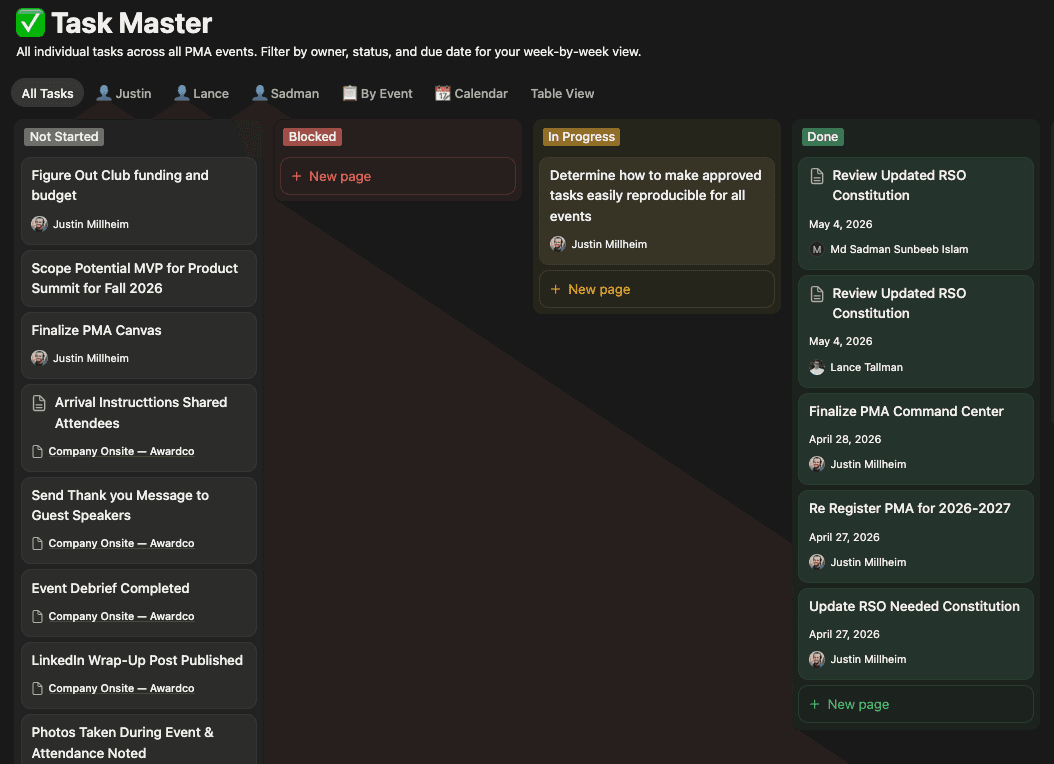1054x764 pixels.
Task: Click Company Onsite — Awardco link under Send Thank you
Action: tap(121, 544)
